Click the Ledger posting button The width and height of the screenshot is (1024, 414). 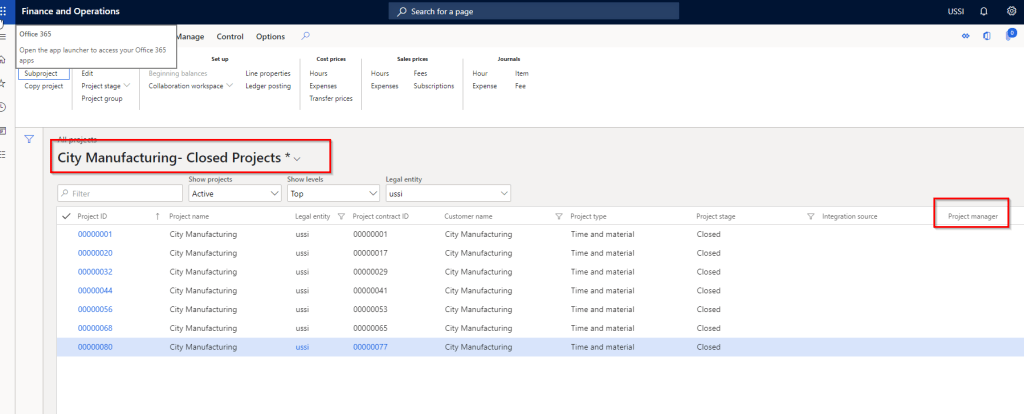[268, 86]
